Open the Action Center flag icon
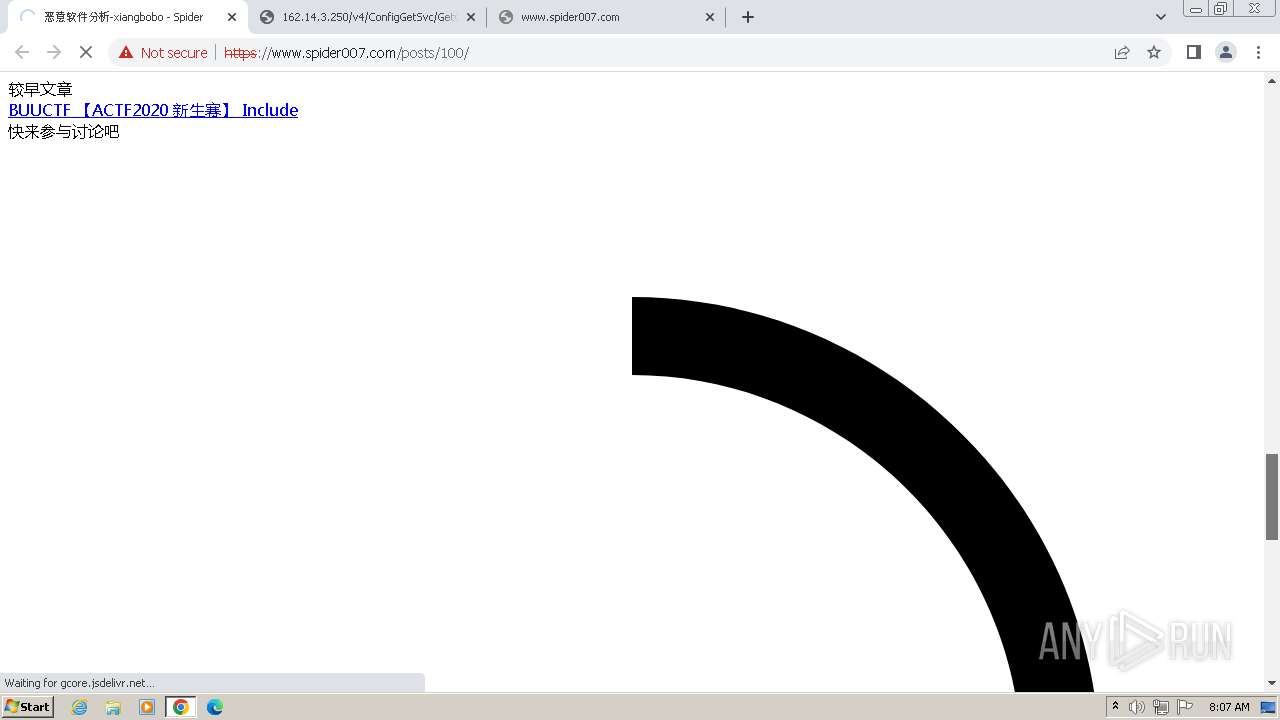This screenshot has height=720, width=1280. [1185, 707]
